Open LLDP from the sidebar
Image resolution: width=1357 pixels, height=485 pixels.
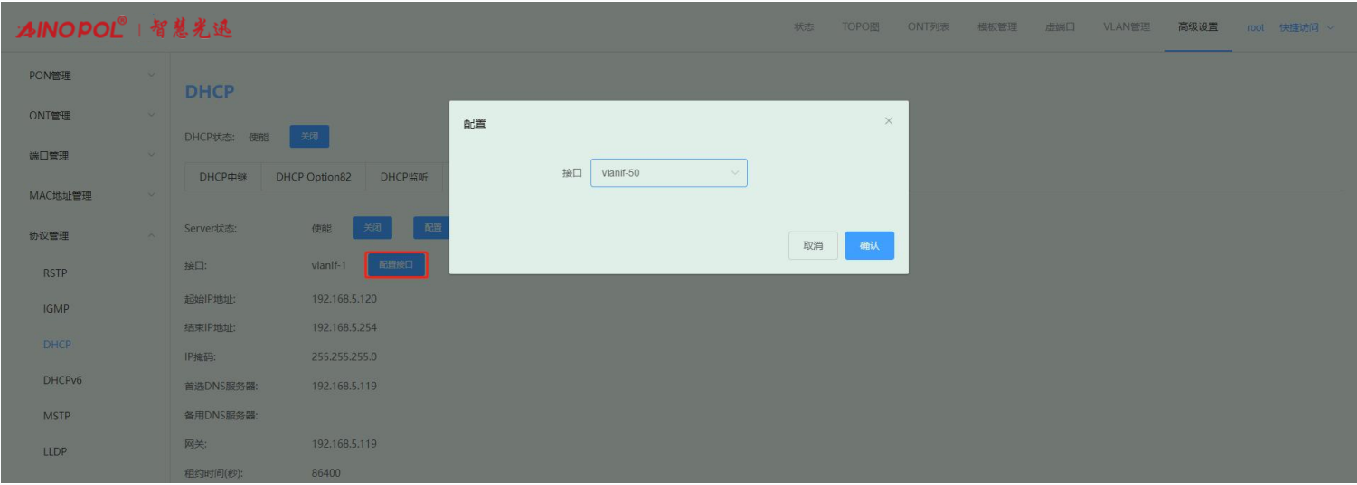tap(55, 452)
